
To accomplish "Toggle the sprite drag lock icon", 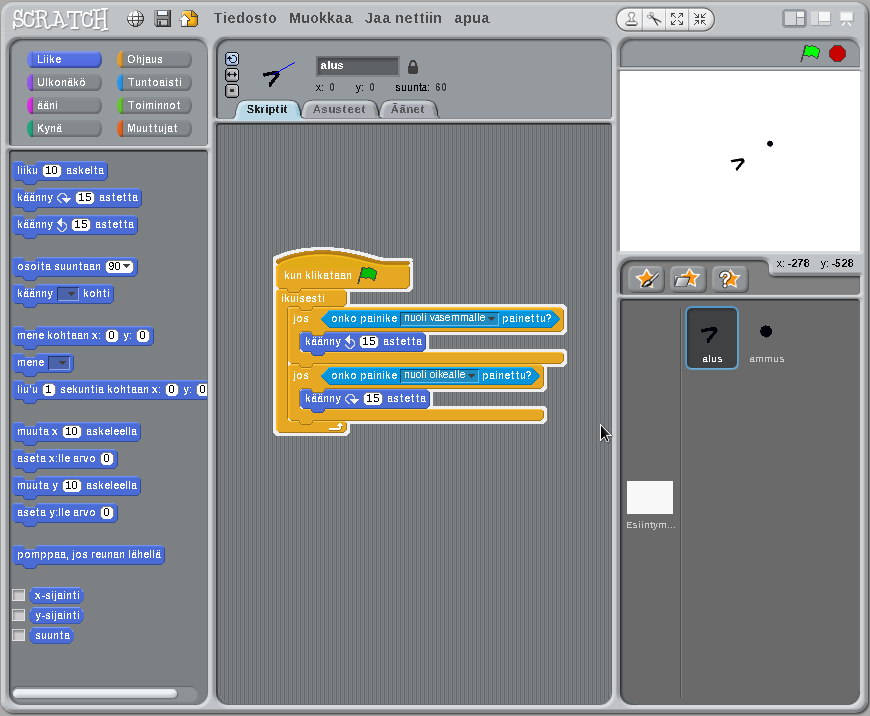I will tap(413, 67).
